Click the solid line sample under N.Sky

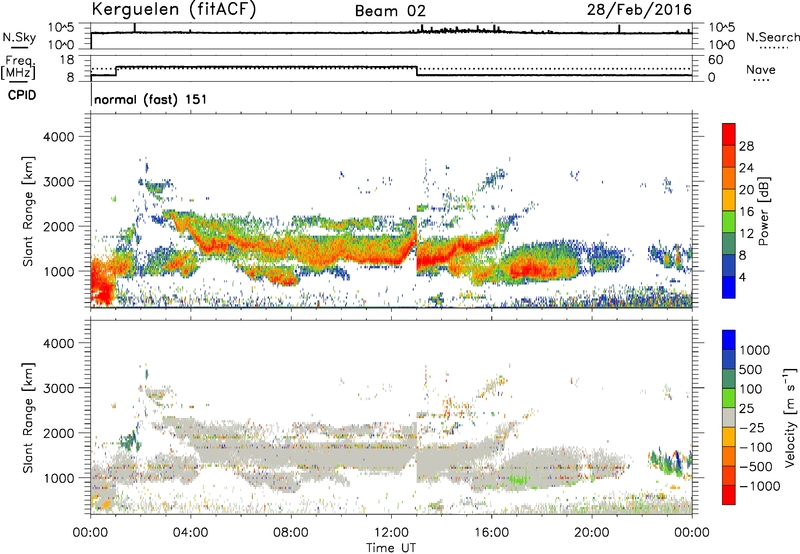point(19,48)
